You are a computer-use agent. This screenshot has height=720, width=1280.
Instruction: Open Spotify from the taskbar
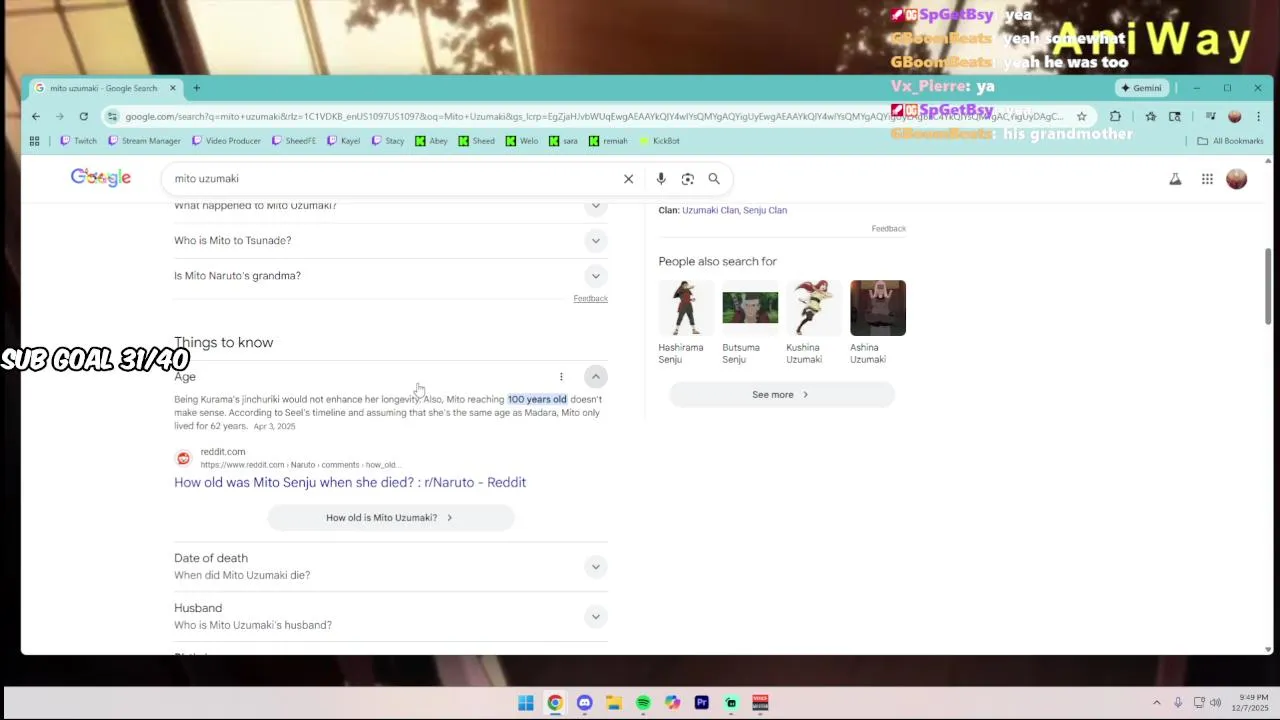643,703
